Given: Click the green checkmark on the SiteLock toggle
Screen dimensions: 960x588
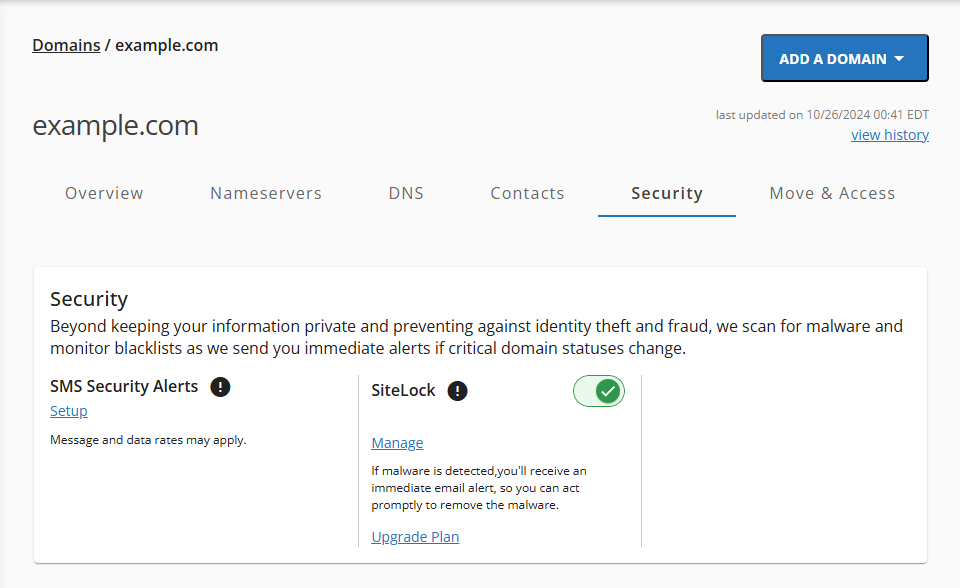Looking at the screenshot, I should coord(607,391).
